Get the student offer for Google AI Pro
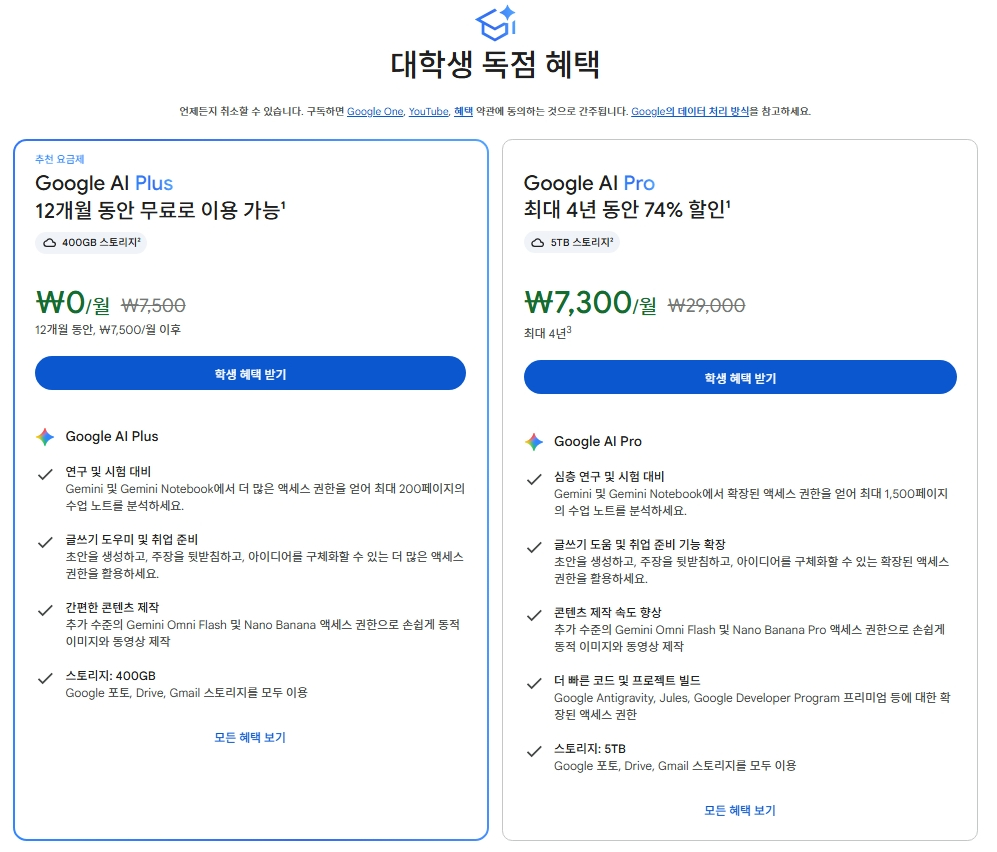The image size is (997, 852). (740, 377)
